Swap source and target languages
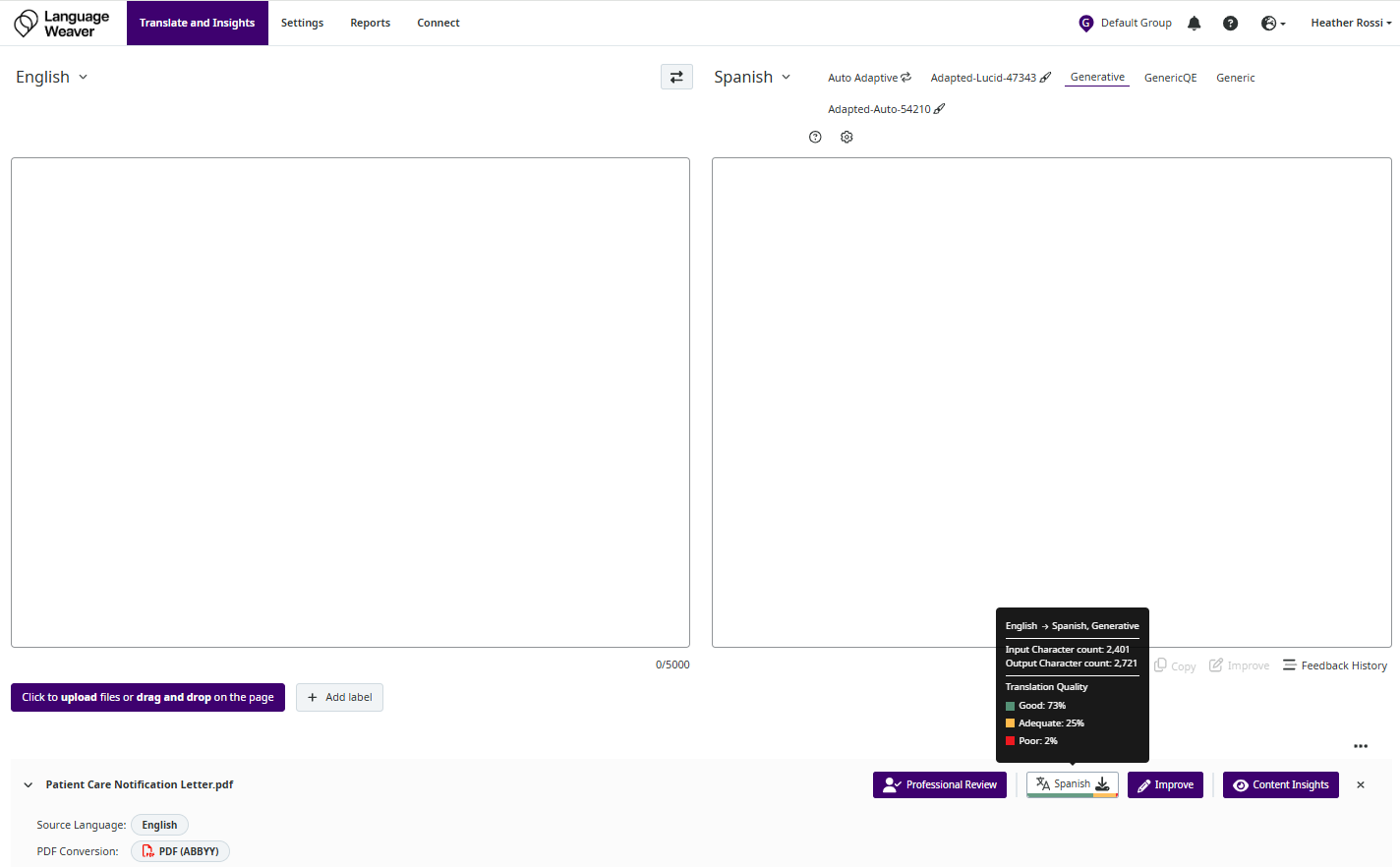Image resolution: width=1400 pixels, height=867 pixels. (x=676, y=77)
